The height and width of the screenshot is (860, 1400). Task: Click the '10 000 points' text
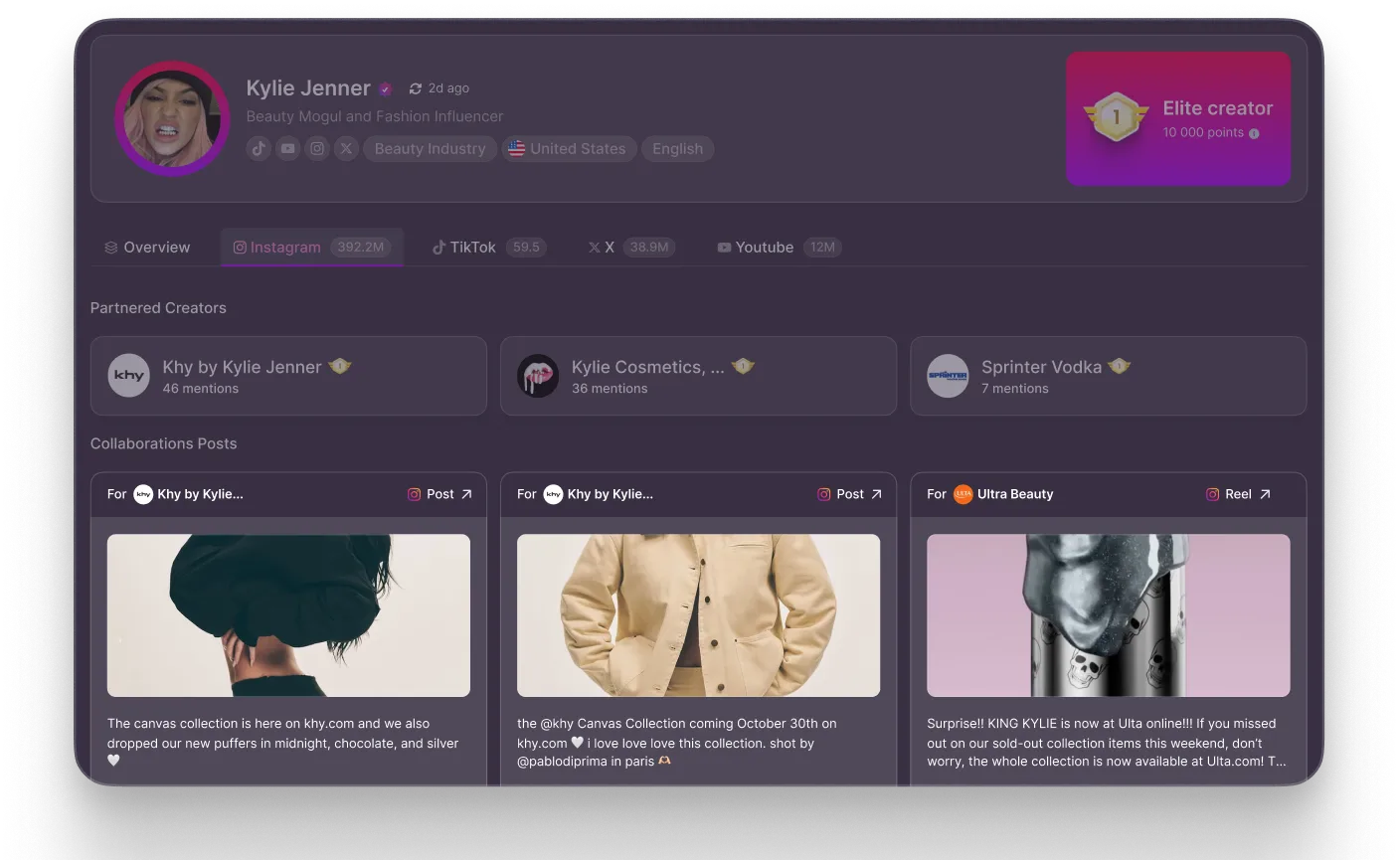1203,132
